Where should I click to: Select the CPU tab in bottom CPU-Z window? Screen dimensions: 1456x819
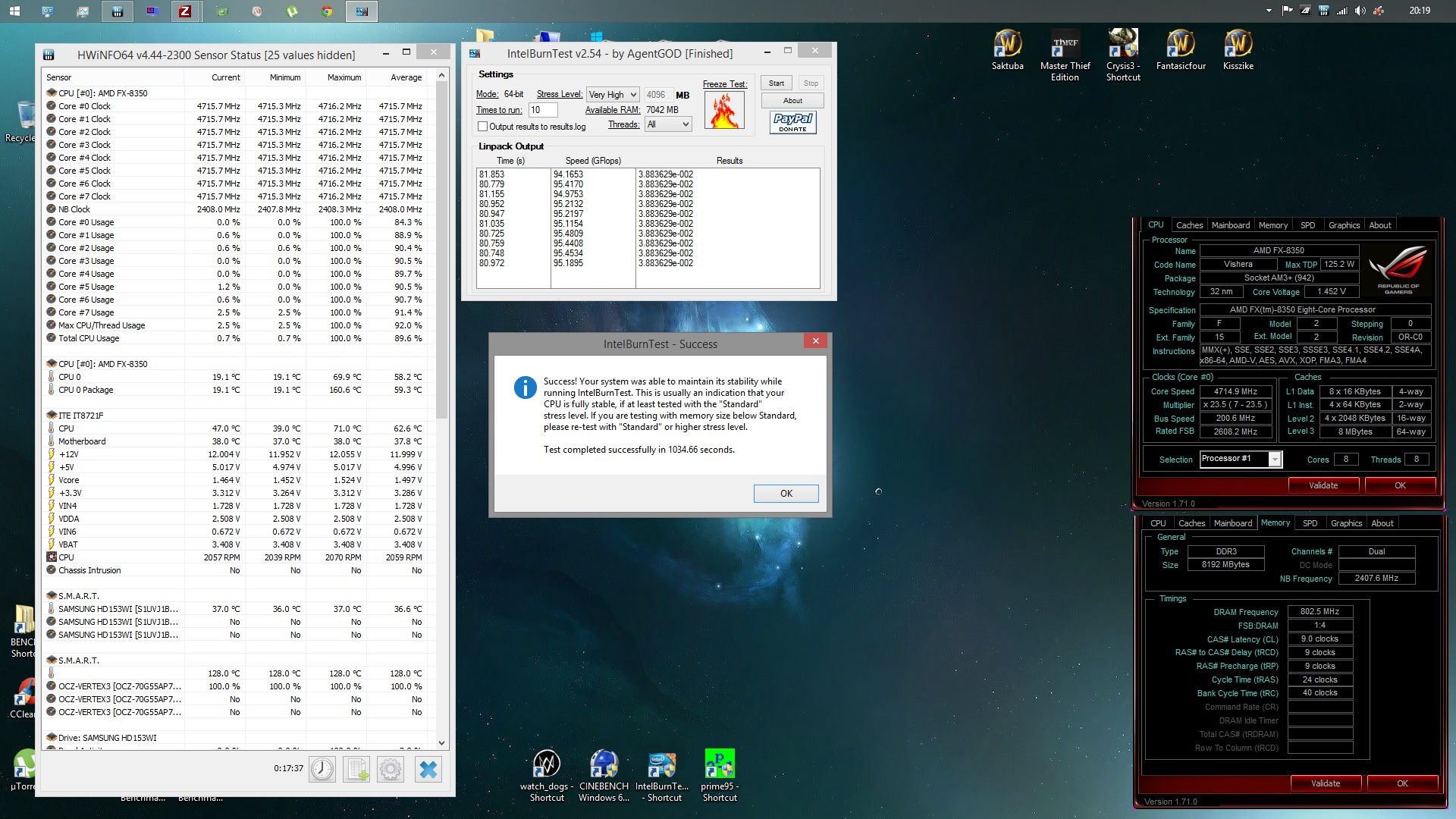pyautogui.click(x=1158, y=523)
